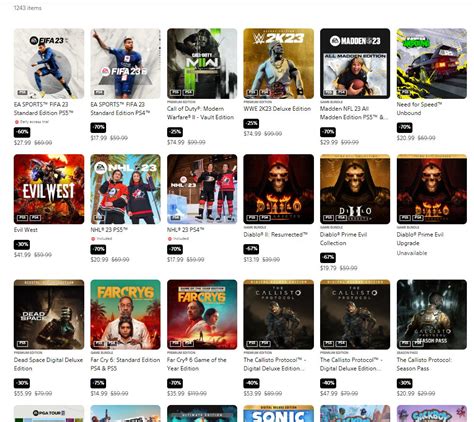Click the EA SPORTS FIFA 23 PS5 title
Screen dimensions: 474x422
pos(43,109)
